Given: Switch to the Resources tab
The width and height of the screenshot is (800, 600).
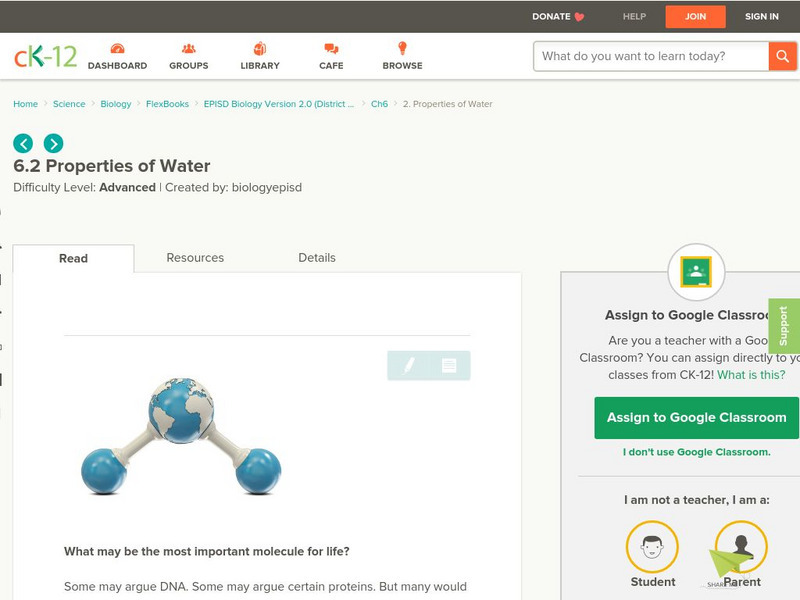Looking at the screenshot, I should pyautogui.click(x=195, y=258).
